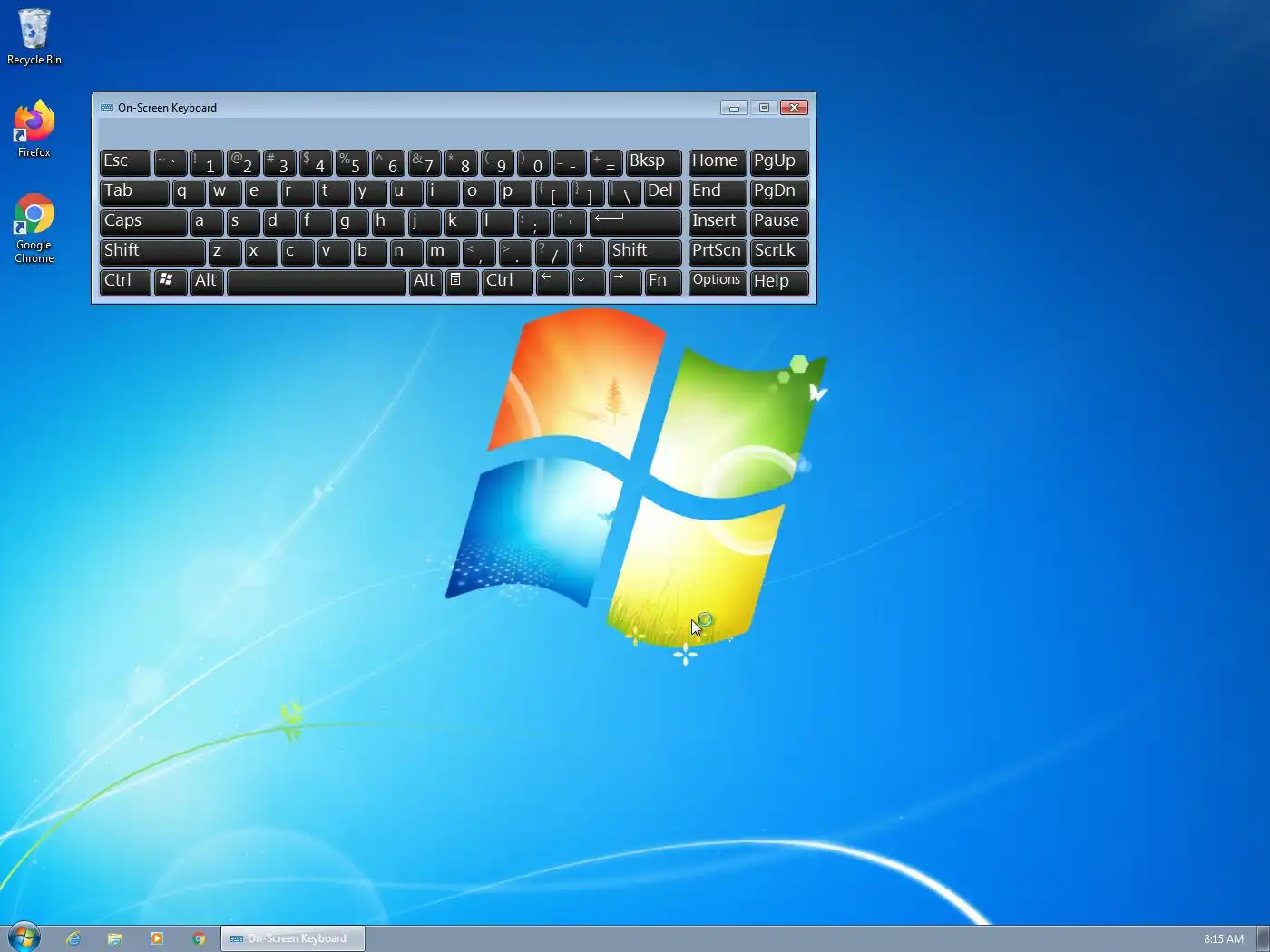
Task: Toggle the right Ctrl key
Action: pos(507,282)
